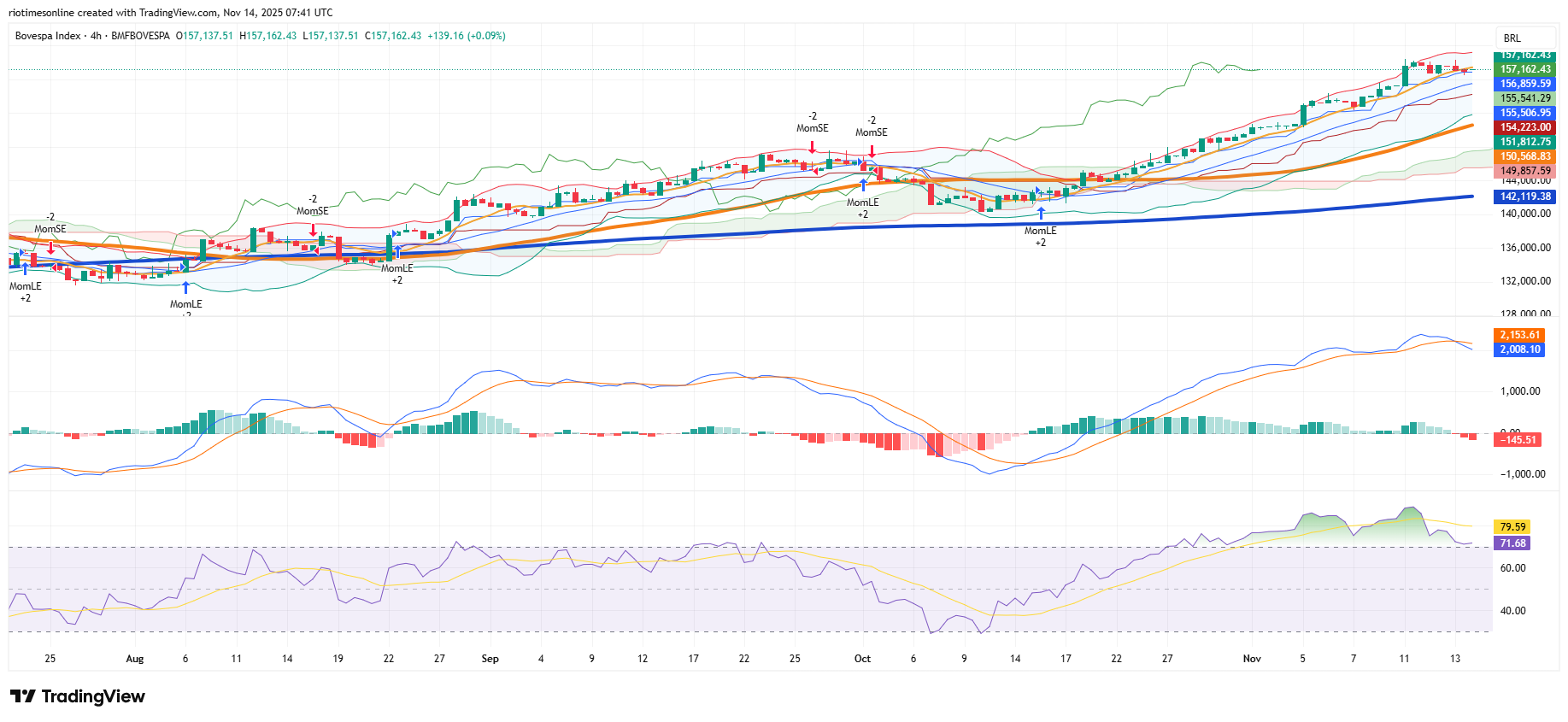The image size is (1568, 722).
Task: Click the purple 71.68 RSI value label
Action: click(1512, 543)
